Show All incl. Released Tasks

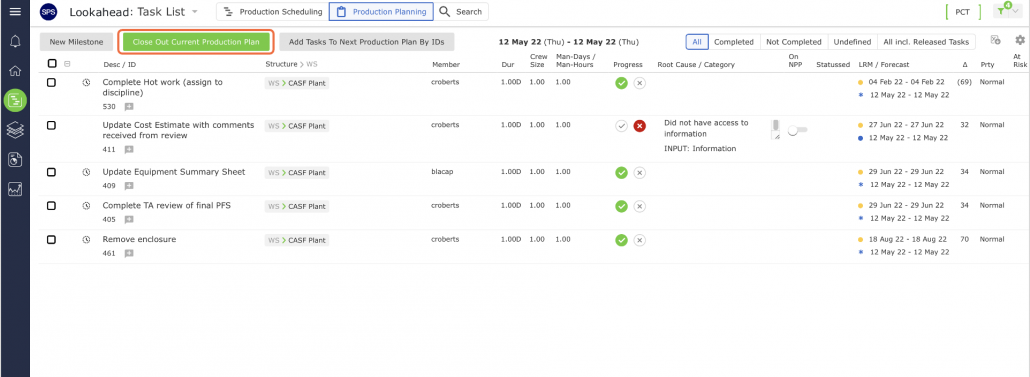[x=926, y=41]
